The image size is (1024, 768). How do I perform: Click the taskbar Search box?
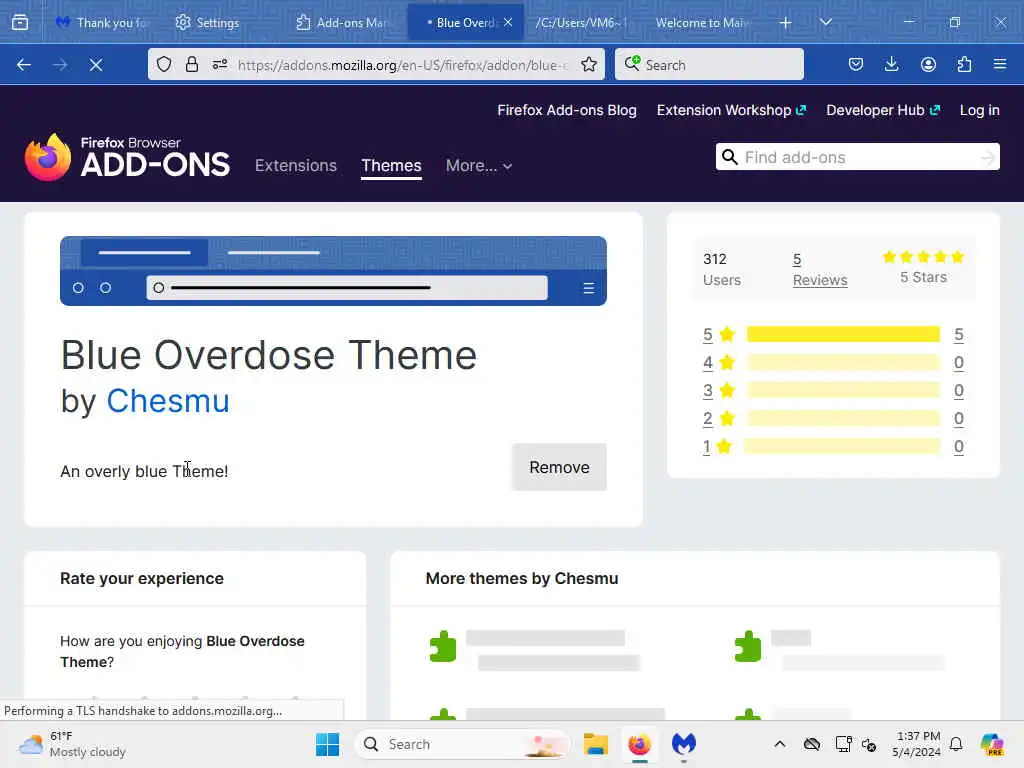point(462,744)
